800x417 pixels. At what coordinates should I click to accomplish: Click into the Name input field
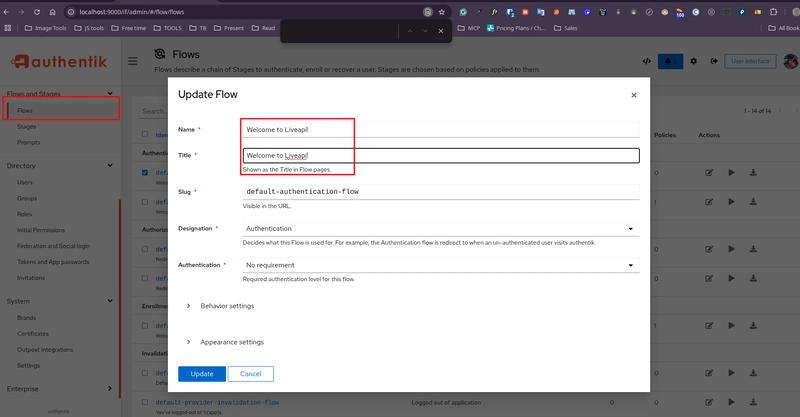click(x=441, y=130)
